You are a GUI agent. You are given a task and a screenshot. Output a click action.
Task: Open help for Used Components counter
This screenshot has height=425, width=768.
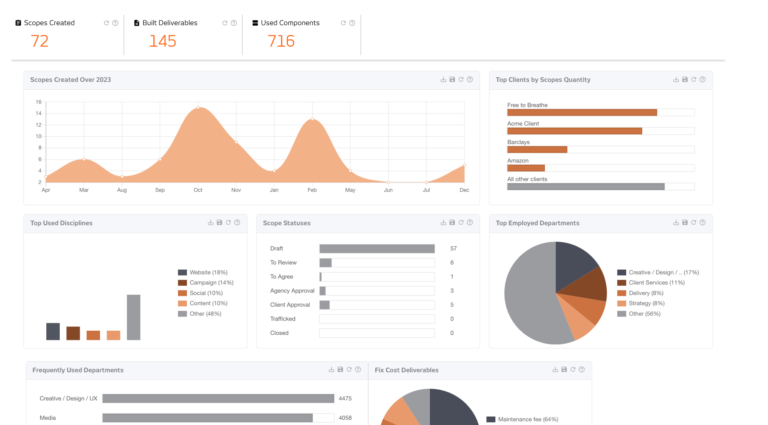pos(352,23)
